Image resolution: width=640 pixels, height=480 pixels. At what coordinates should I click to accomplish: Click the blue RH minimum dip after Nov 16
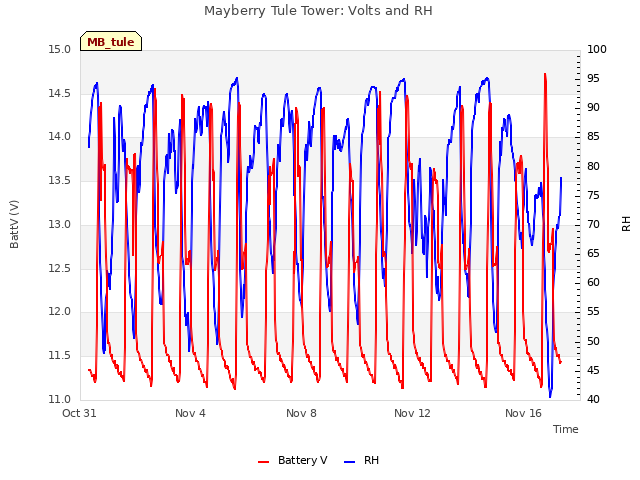click(x=550, y=395)
